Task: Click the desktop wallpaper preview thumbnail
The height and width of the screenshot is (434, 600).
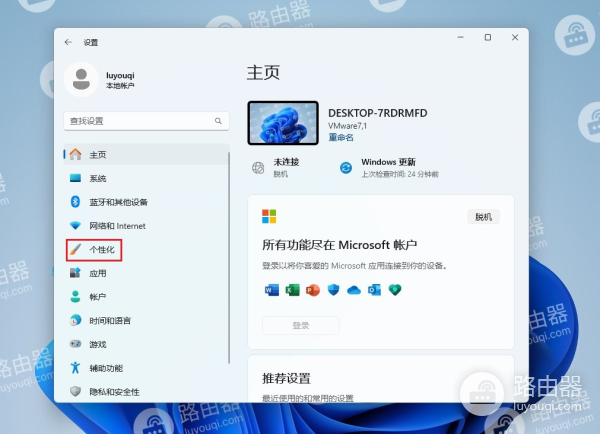Action: (283, 123)
